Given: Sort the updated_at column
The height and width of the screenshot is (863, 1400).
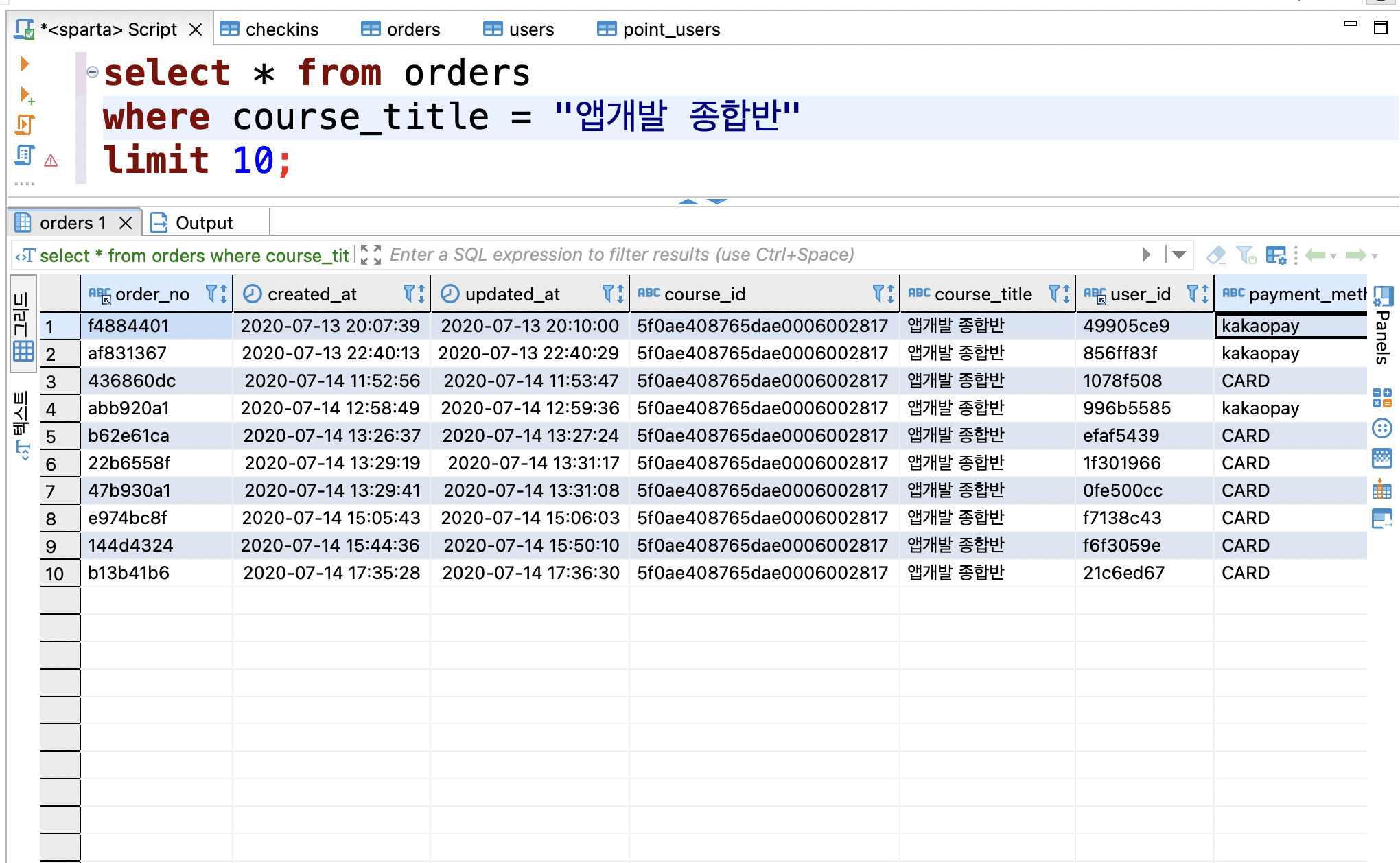Looking at the screenshot, I should pyautogui.click(x=620, y=294).
